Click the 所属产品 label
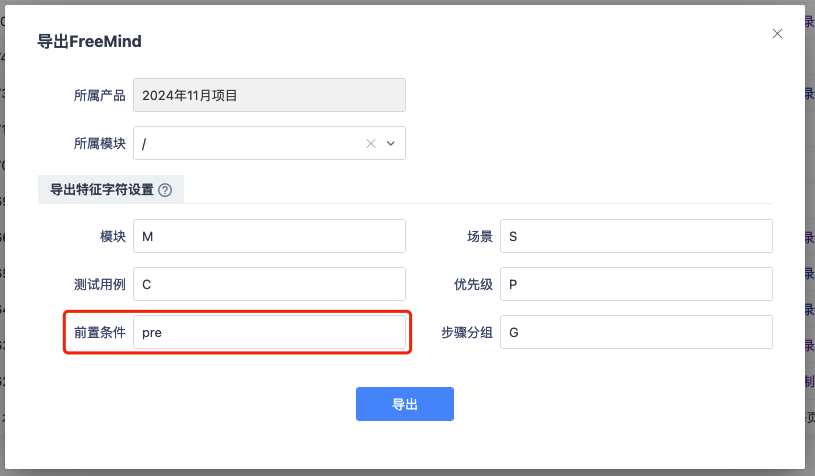Image resolution: width=815 pixels, height=476 pixels. [x=100, y=96]
